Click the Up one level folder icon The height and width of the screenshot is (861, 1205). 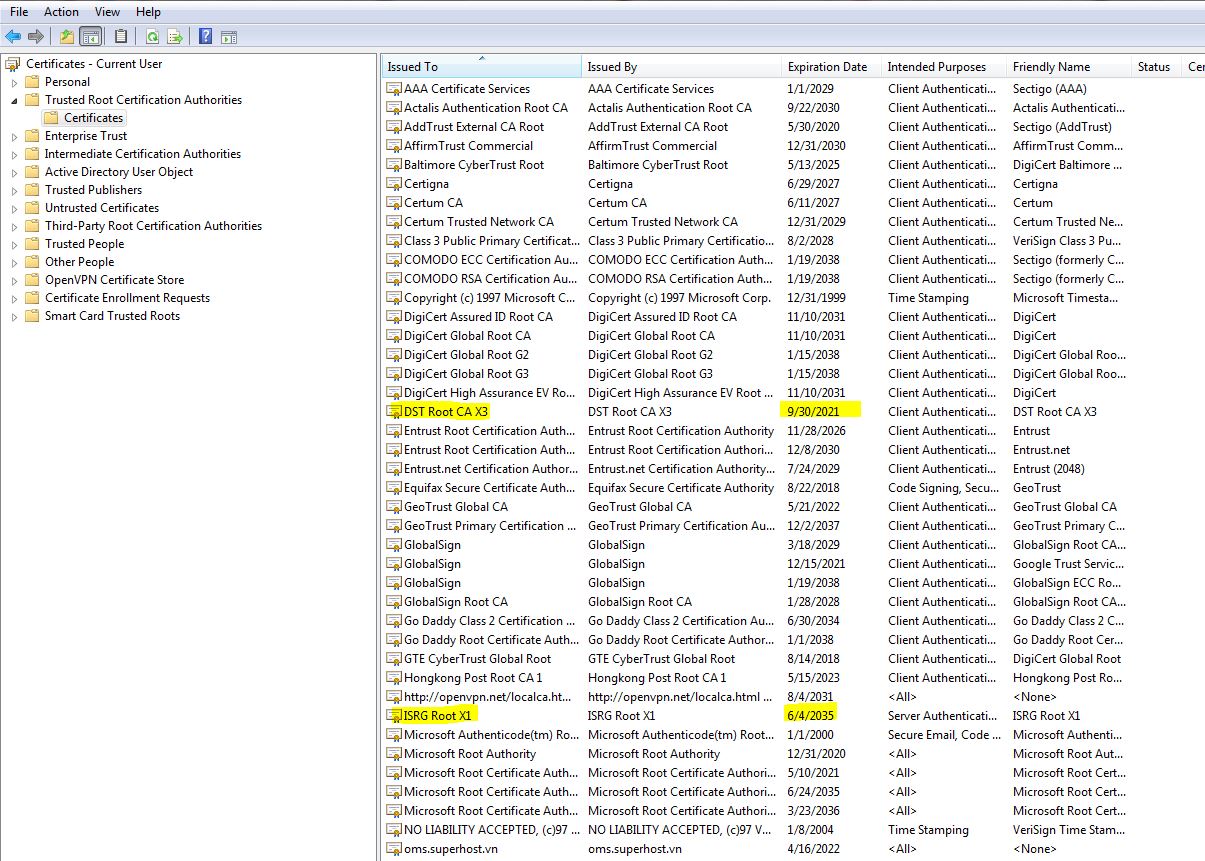[66, 37]
